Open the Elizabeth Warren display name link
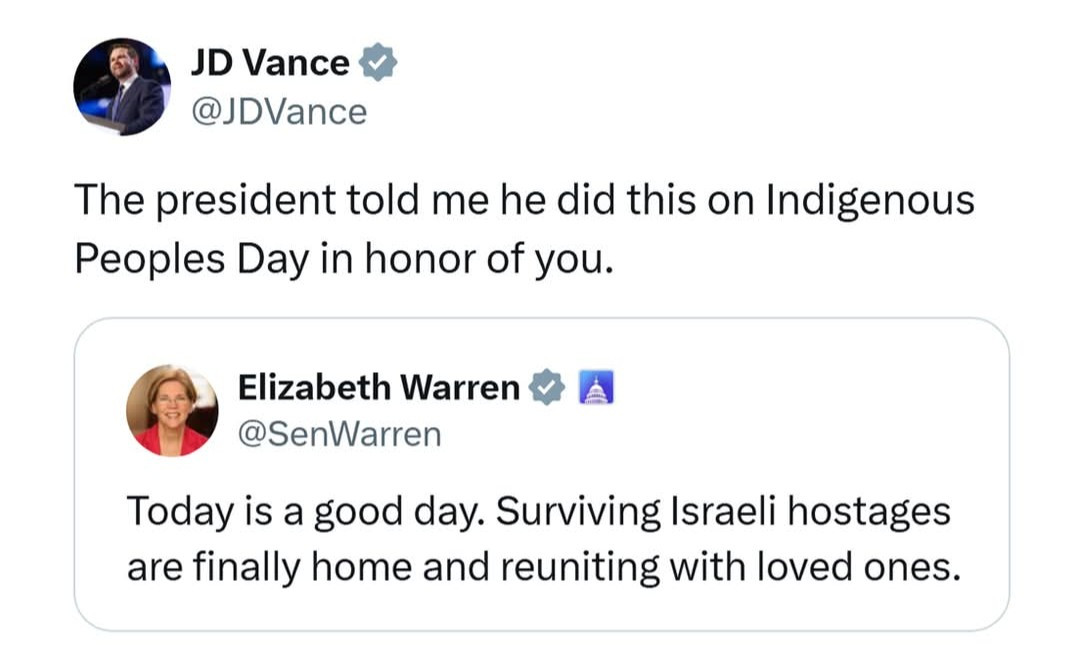Image resolution: width=1080 pixels, height=655 pixels. pos(379,387)
